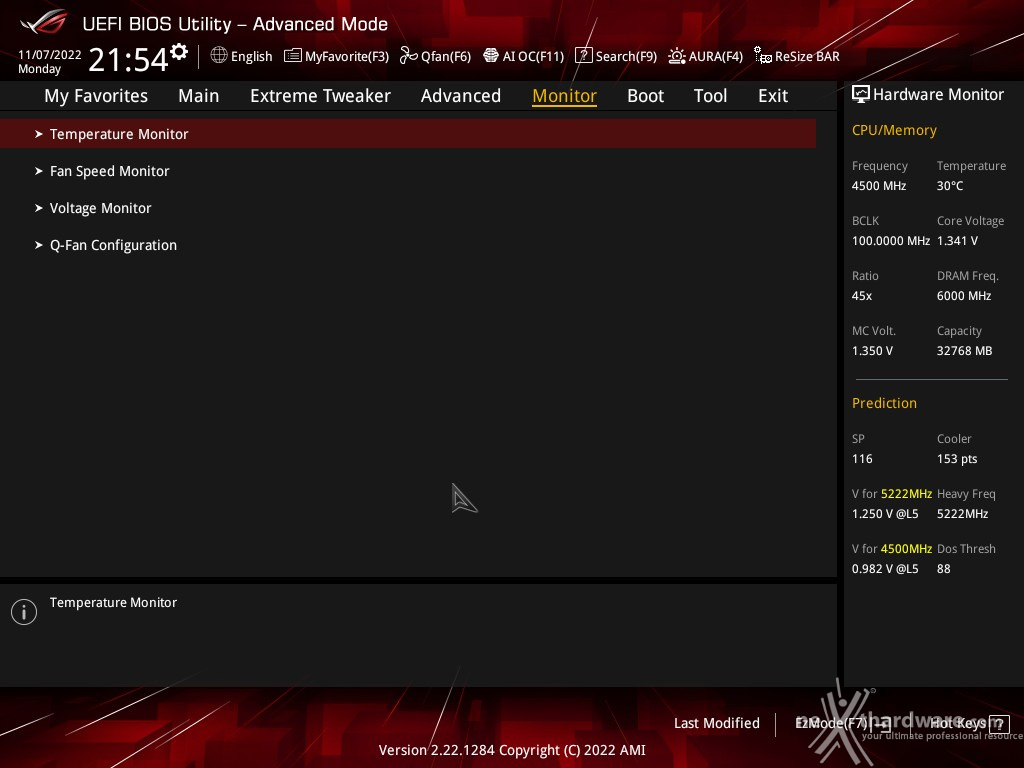
Task: Click the info icon beside description
Action: [24, 612]
